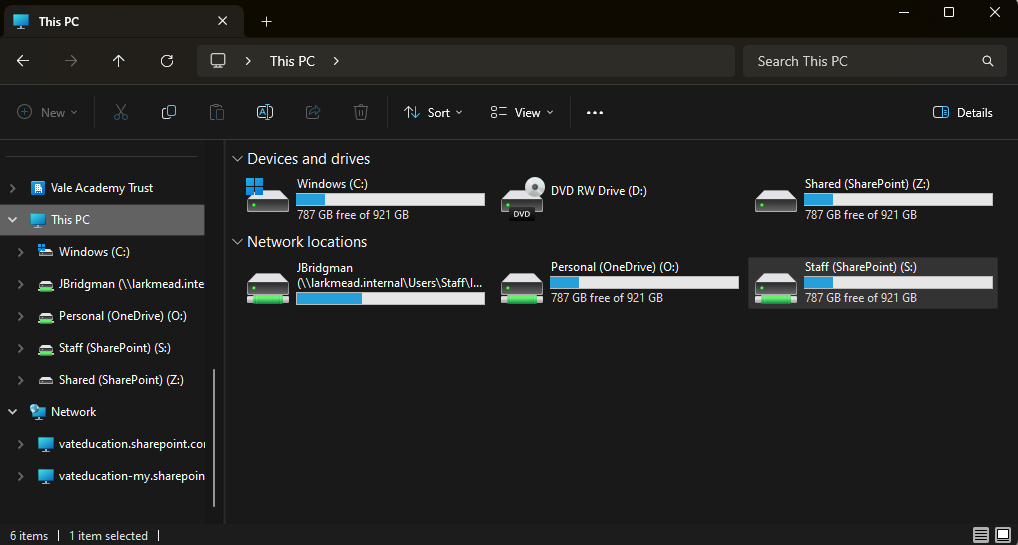Click the 'Network locations' heading text
1018x545 pixels.
tap(307, 242)
